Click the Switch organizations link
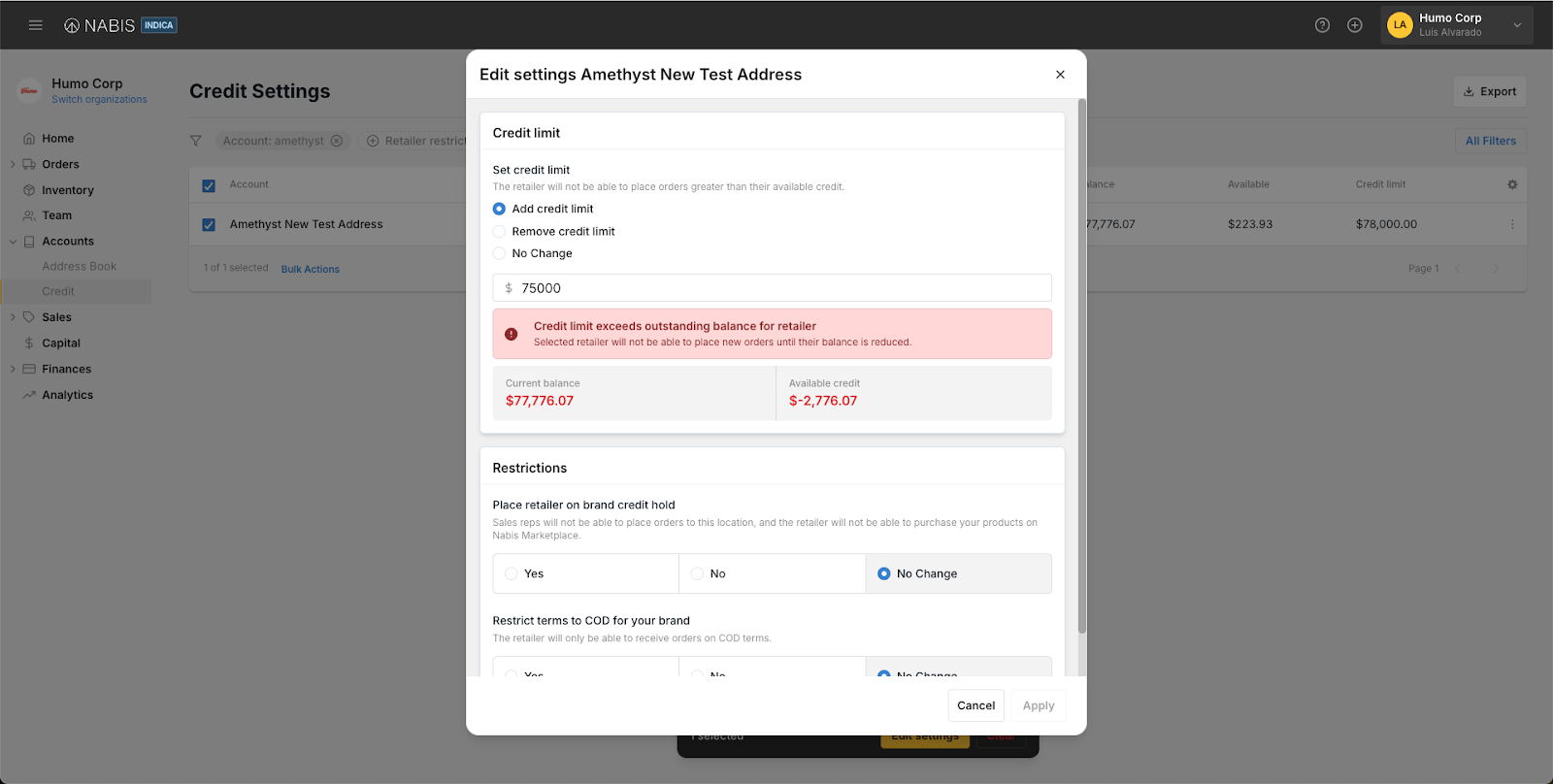The image size is (1553, 784). coord(99,99)
